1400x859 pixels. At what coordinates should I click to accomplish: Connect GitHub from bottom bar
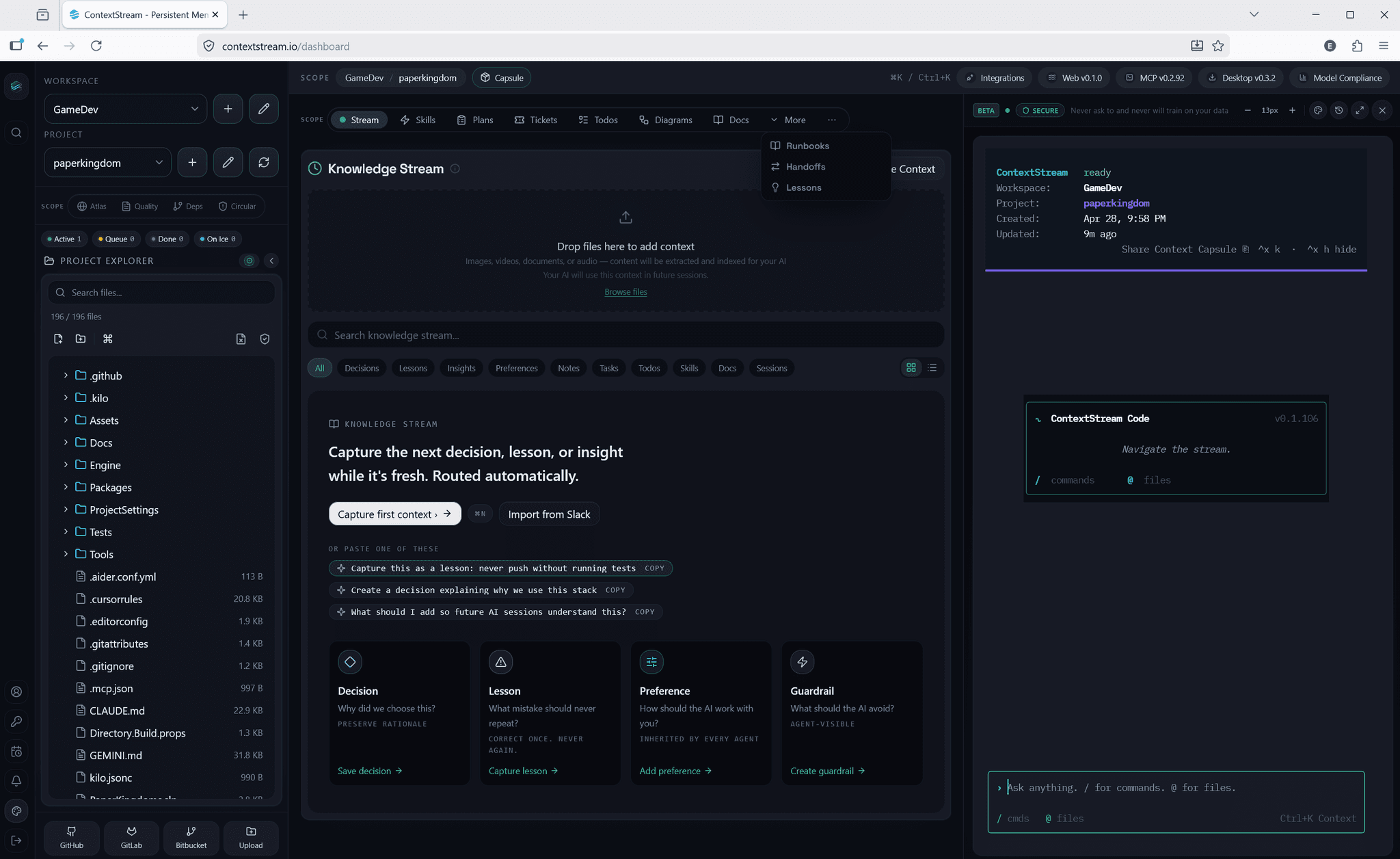click(72, 837)
